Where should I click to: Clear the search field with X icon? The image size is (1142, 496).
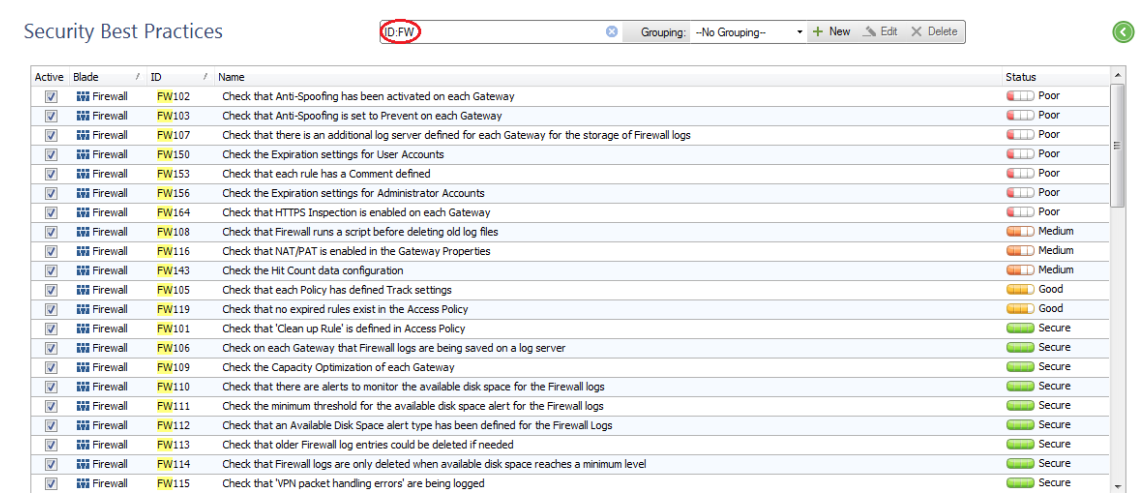612,32
